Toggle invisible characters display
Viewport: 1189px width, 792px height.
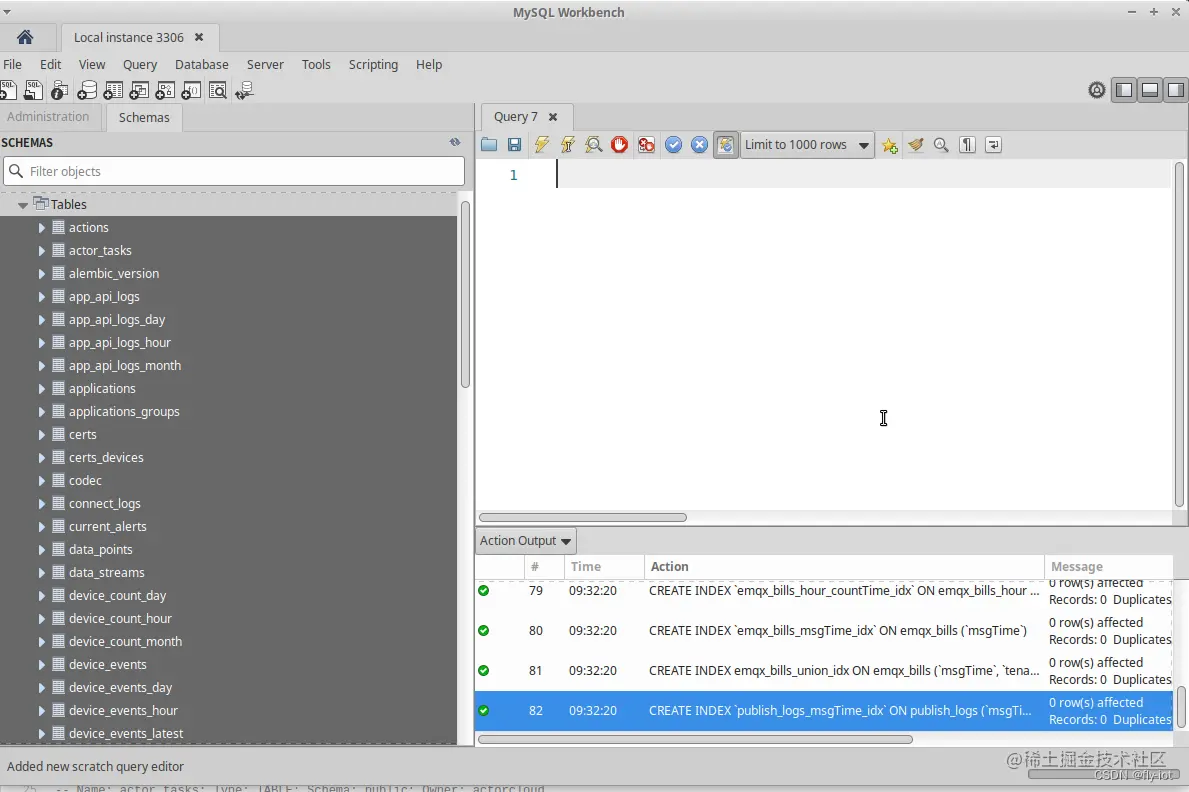tap(968, 145)
